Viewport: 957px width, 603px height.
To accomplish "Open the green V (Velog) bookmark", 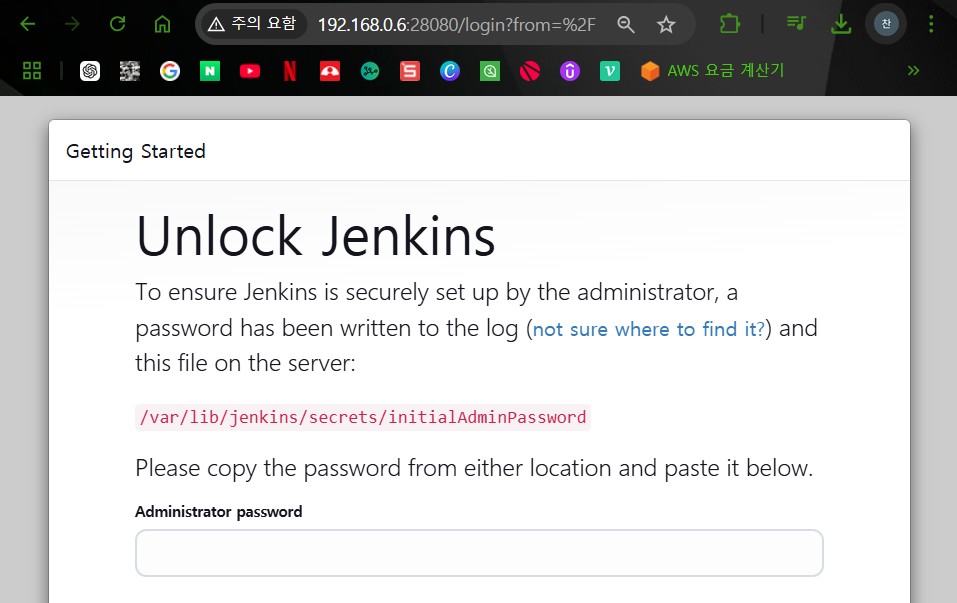I will [610, 71].
